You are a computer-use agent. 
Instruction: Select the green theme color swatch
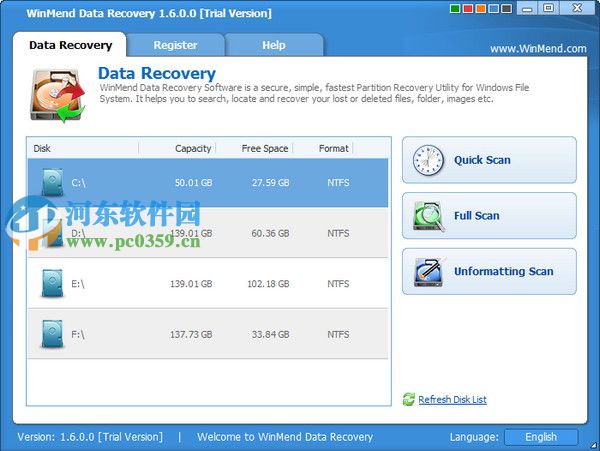(455, 8)
